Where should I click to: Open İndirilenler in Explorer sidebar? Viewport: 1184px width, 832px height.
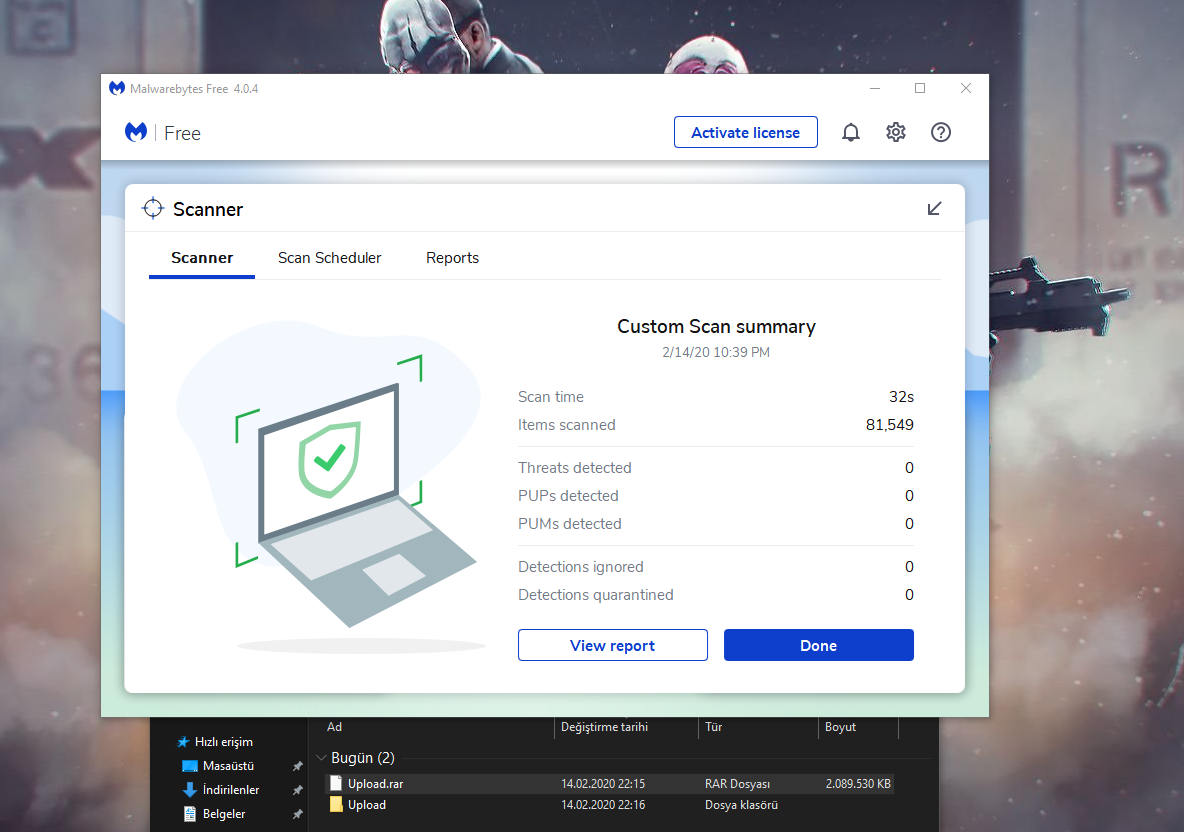[230, 790]
